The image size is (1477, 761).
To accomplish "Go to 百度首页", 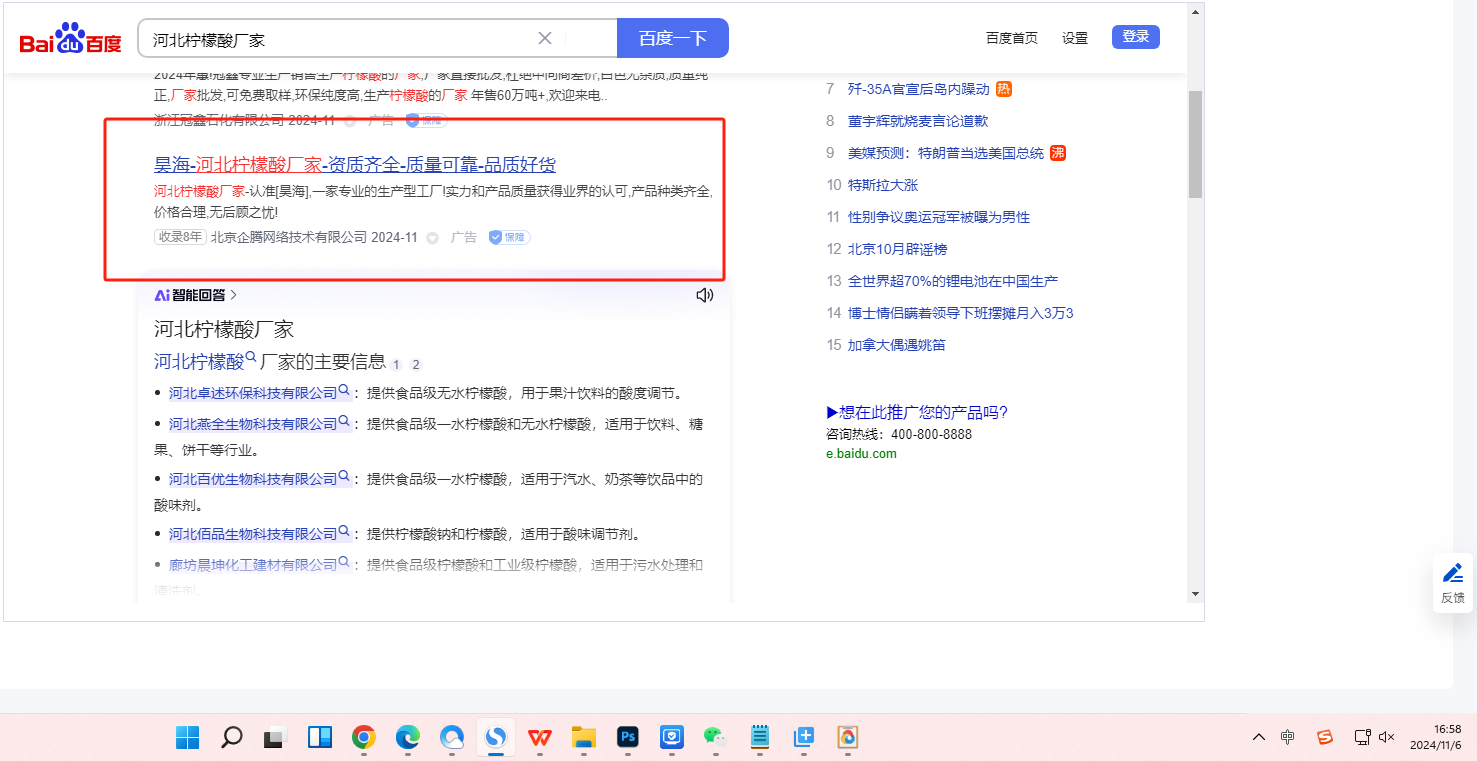I will click(1011, 38).
